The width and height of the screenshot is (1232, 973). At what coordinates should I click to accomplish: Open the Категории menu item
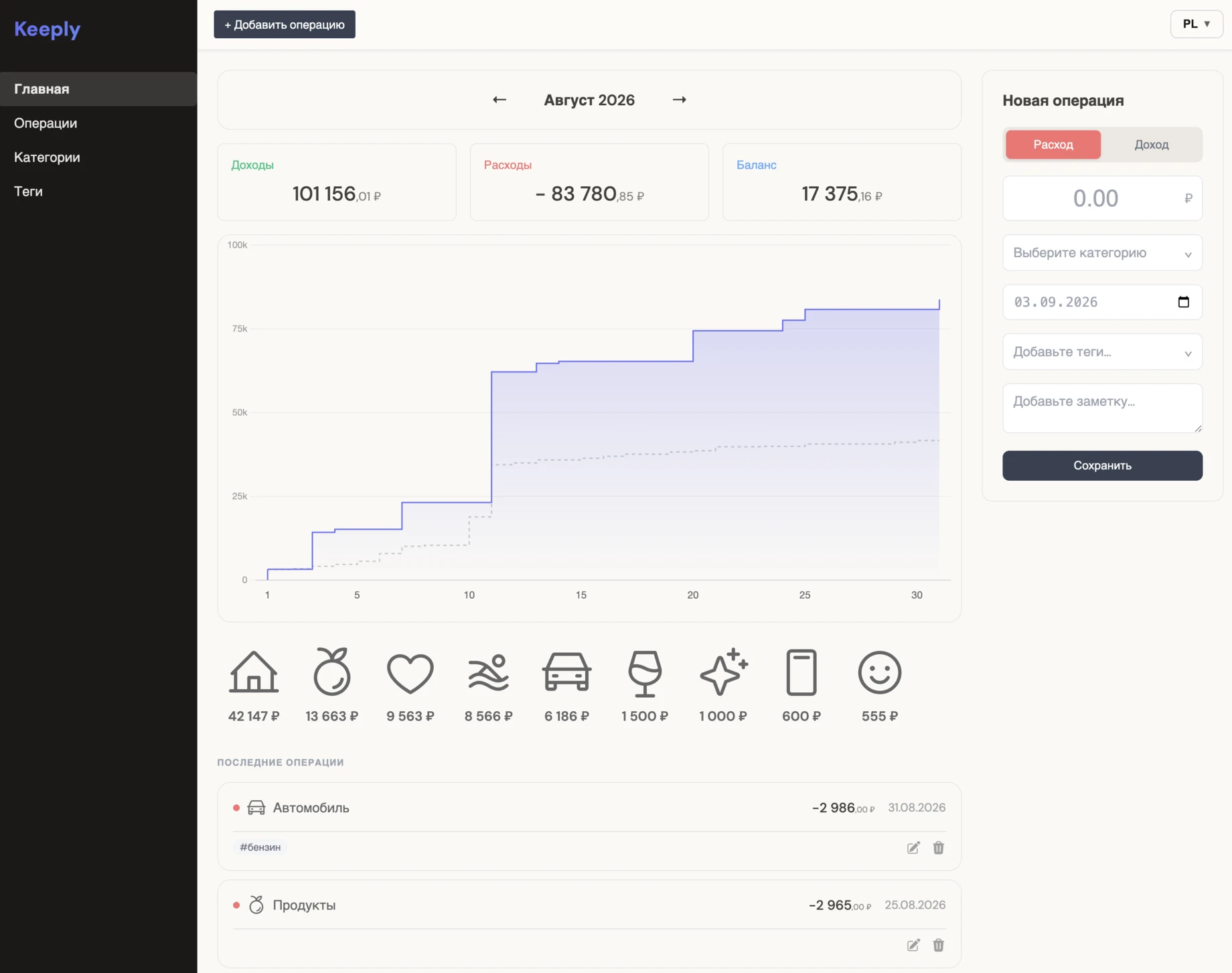(98, 157)
